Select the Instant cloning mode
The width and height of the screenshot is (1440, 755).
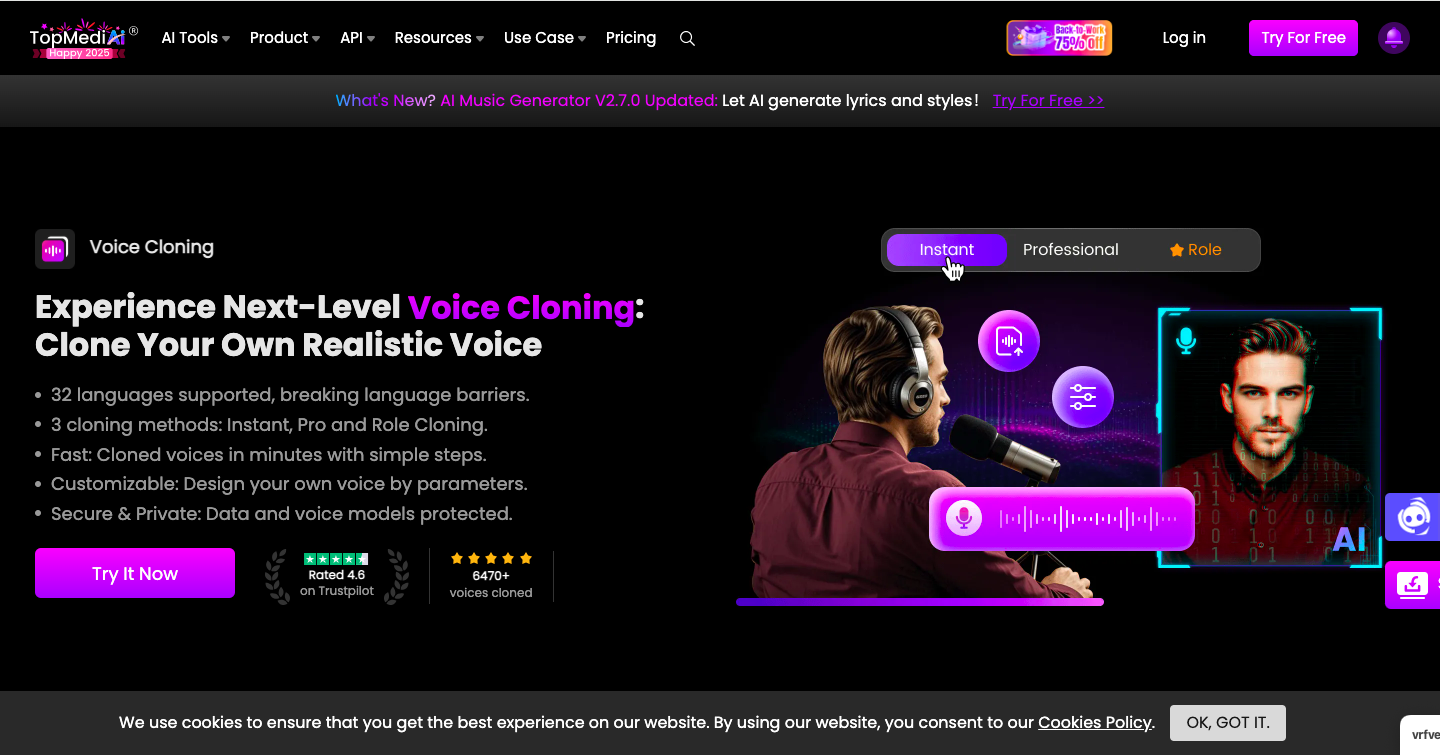(x=947, y=250)
